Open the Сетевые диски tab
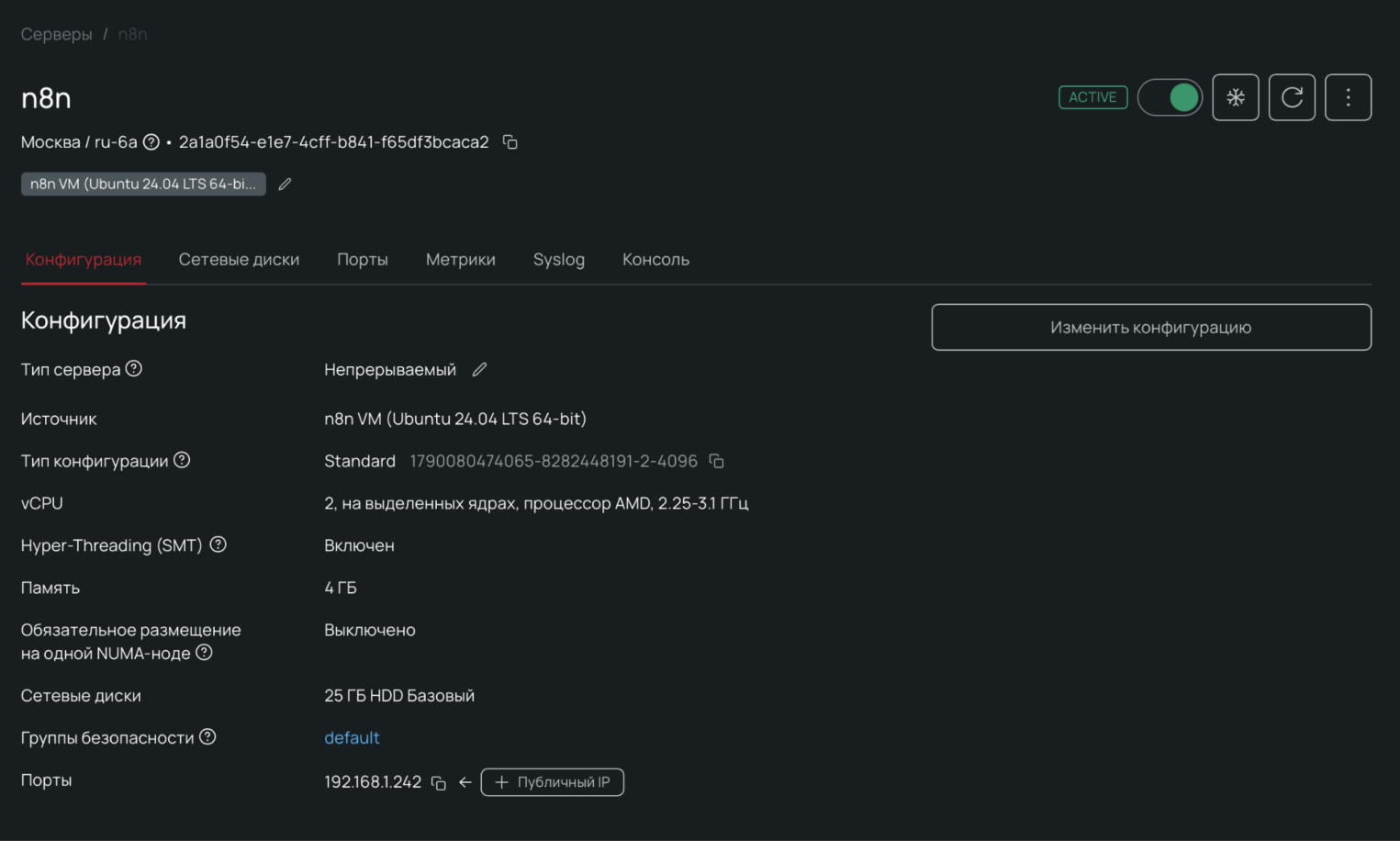Screen dimensions: 1400x841 (x=239, y=260)
